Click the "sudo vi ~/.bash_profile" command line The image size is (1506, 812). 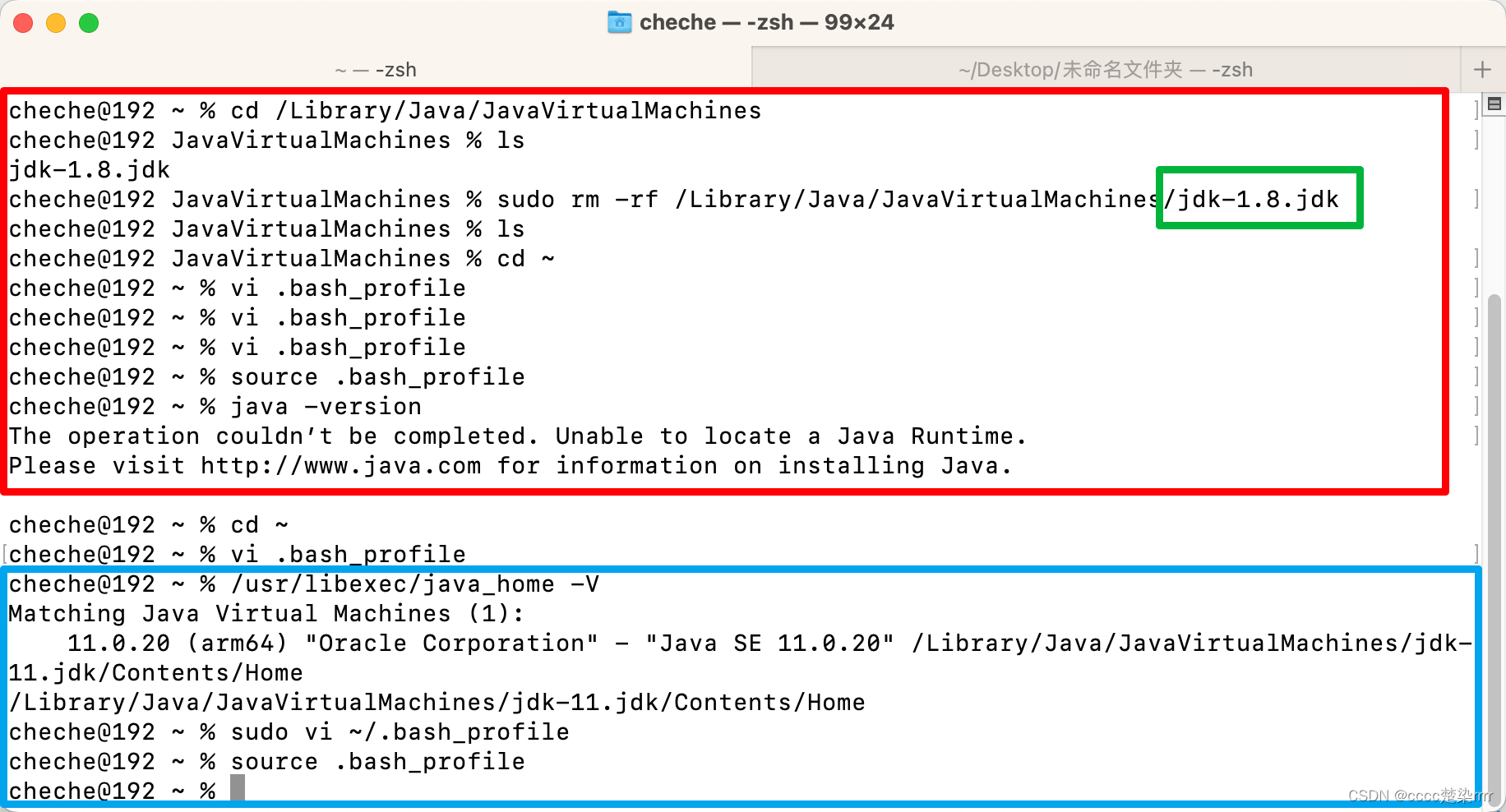tap(289, 732)
